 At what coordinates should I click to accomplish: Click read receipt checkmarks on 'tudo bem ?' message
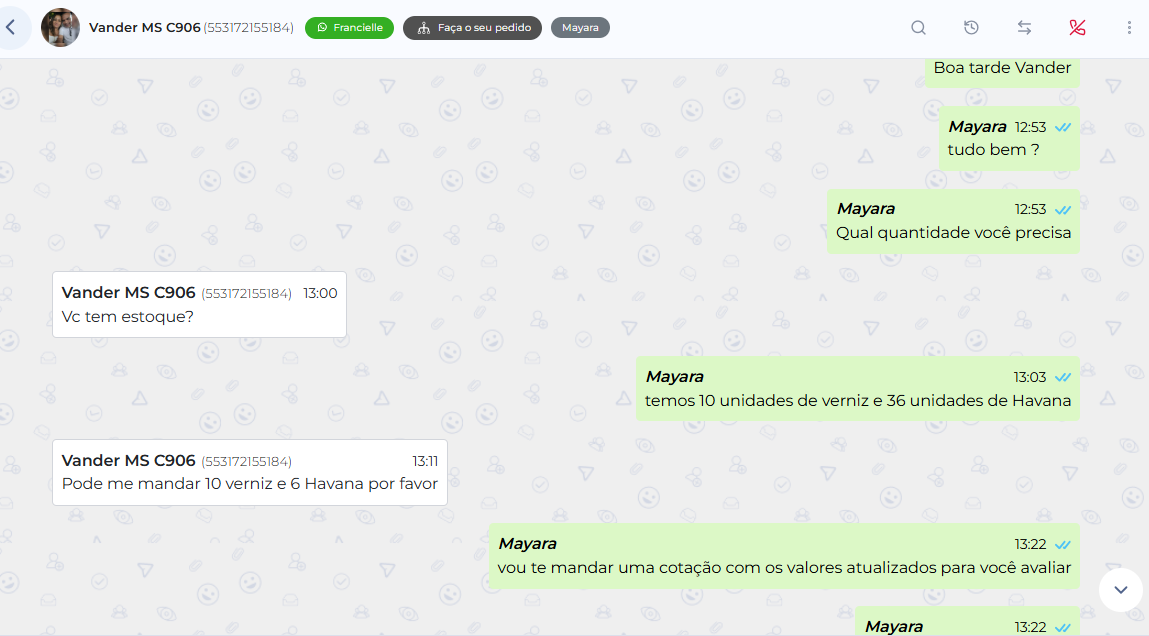(x=1063, y=127)
